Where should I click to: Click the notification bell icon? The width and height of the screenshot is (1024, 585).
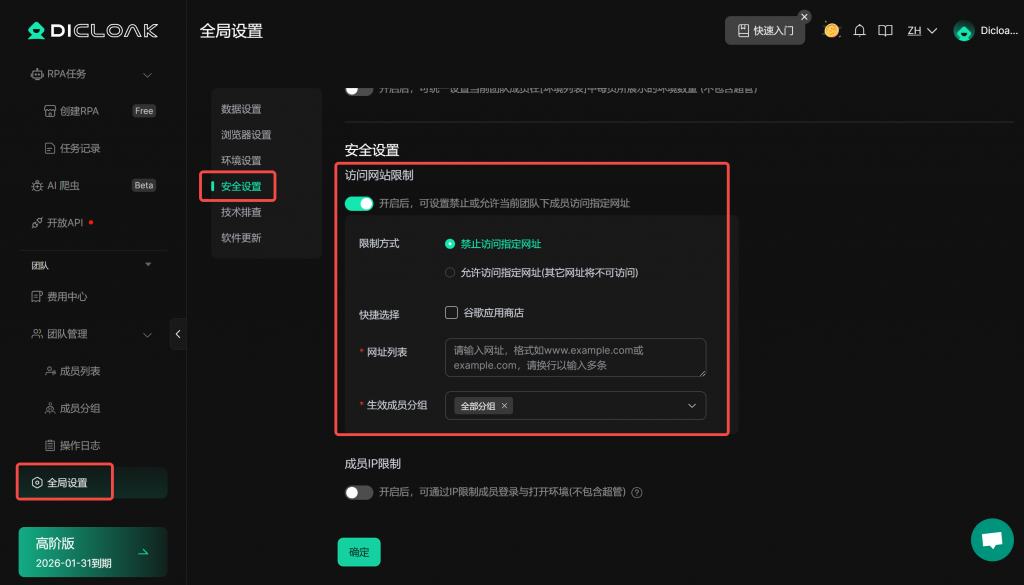859,31
